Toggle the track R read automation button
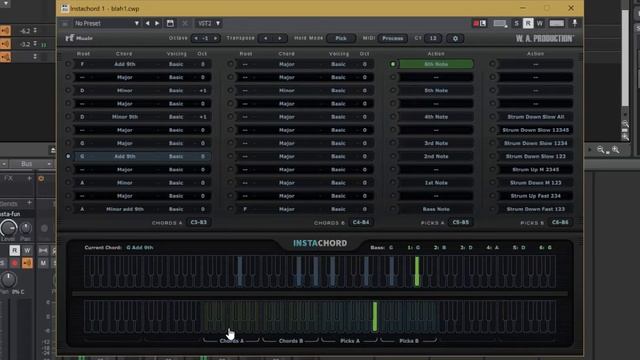The image size is (640, 360). [x=14, y=250]
